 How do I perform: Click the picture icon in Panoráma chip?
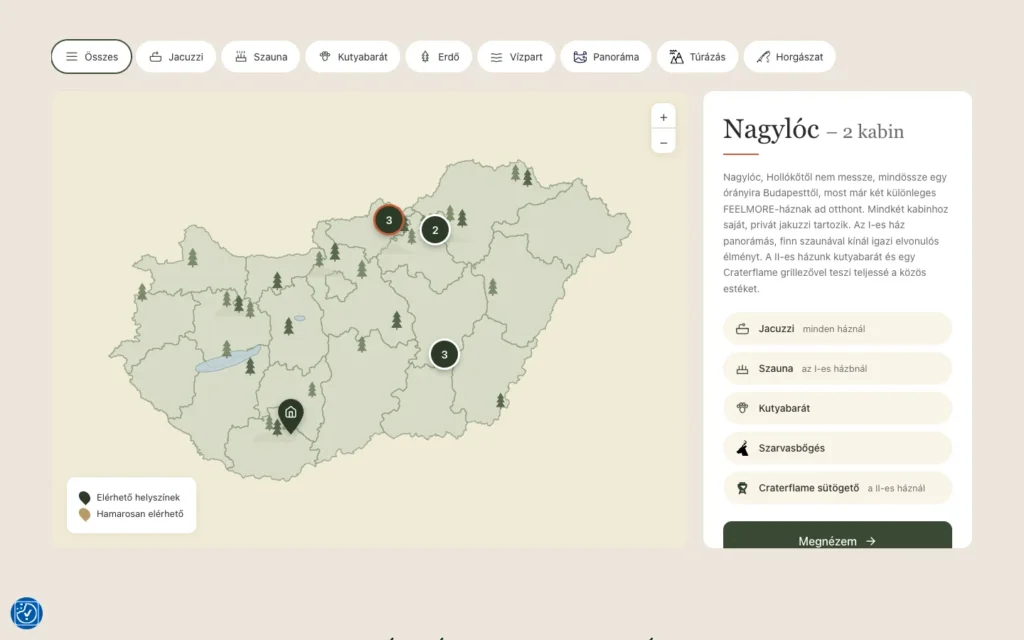pos(580,57)
